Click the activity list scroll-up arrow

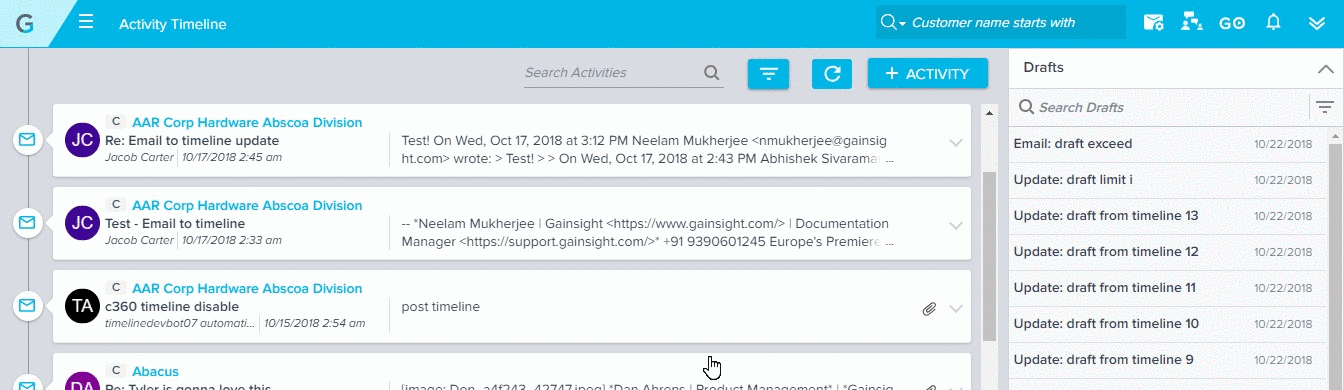coord(989,112)
